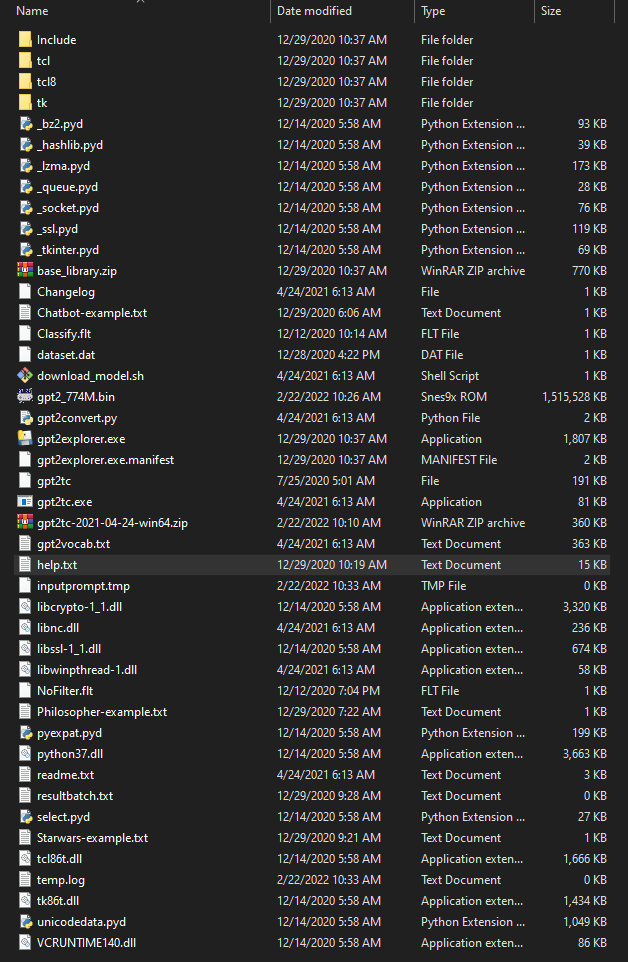
Task: Sort by the Size column header
Action: 551,10
